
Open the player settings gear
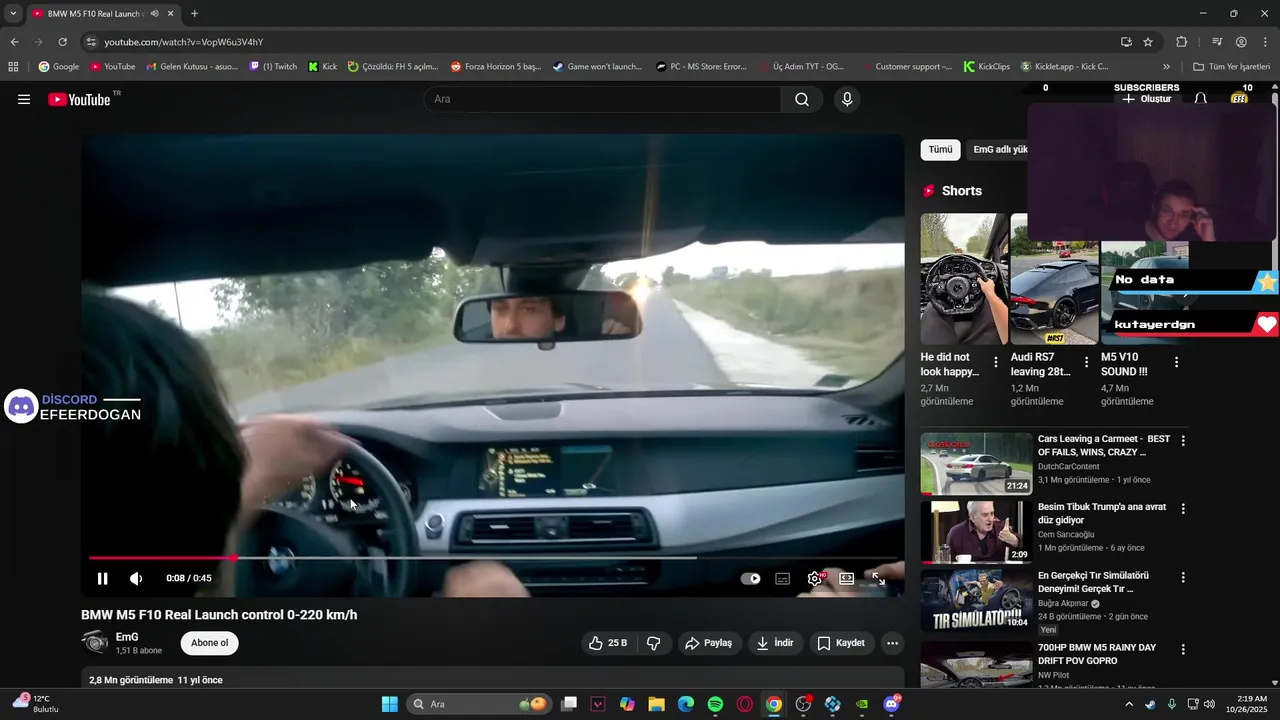click(x=815, y=578)
